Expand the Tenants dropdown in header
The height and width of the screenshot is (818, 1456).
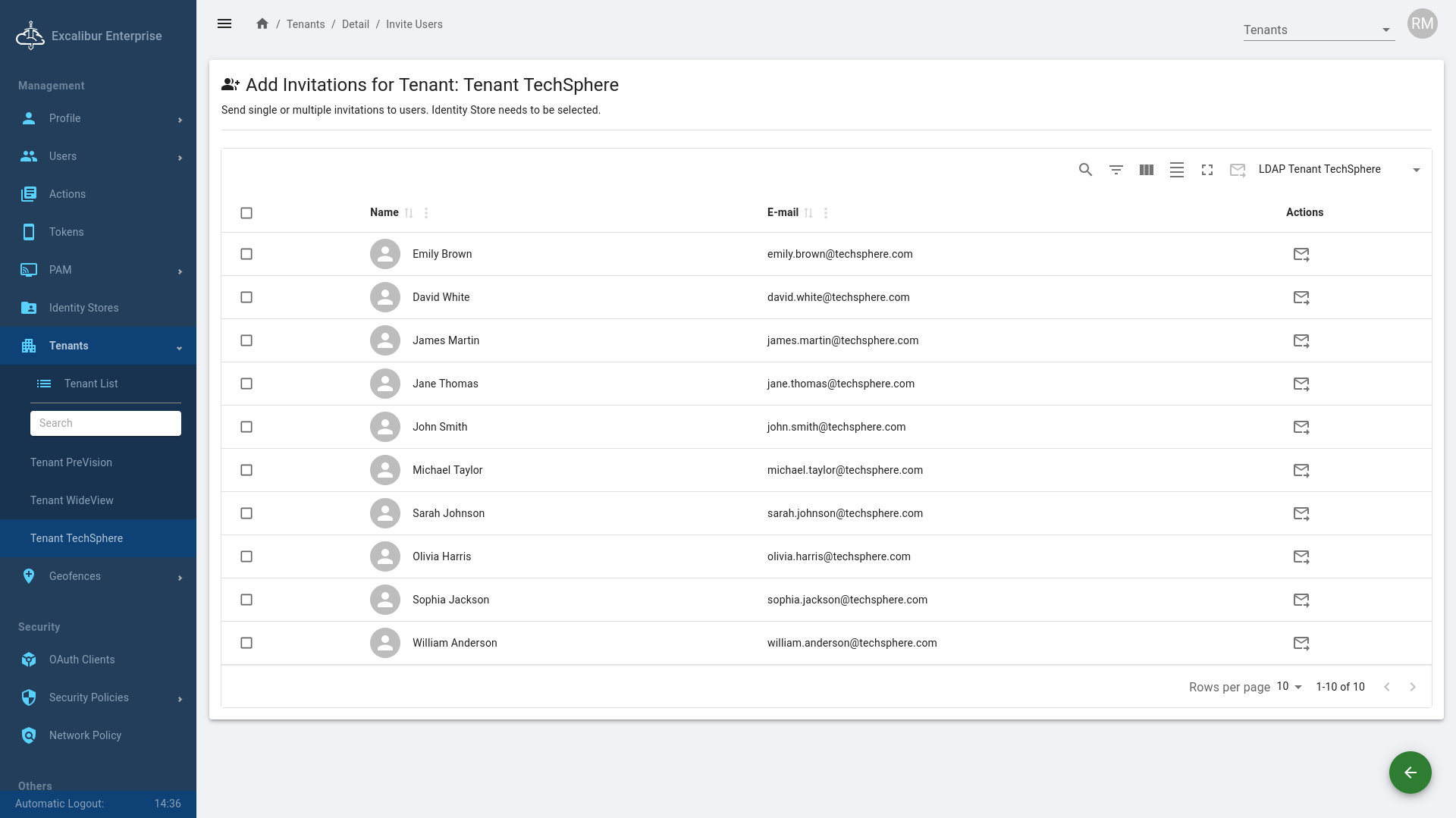point(1318,30)
